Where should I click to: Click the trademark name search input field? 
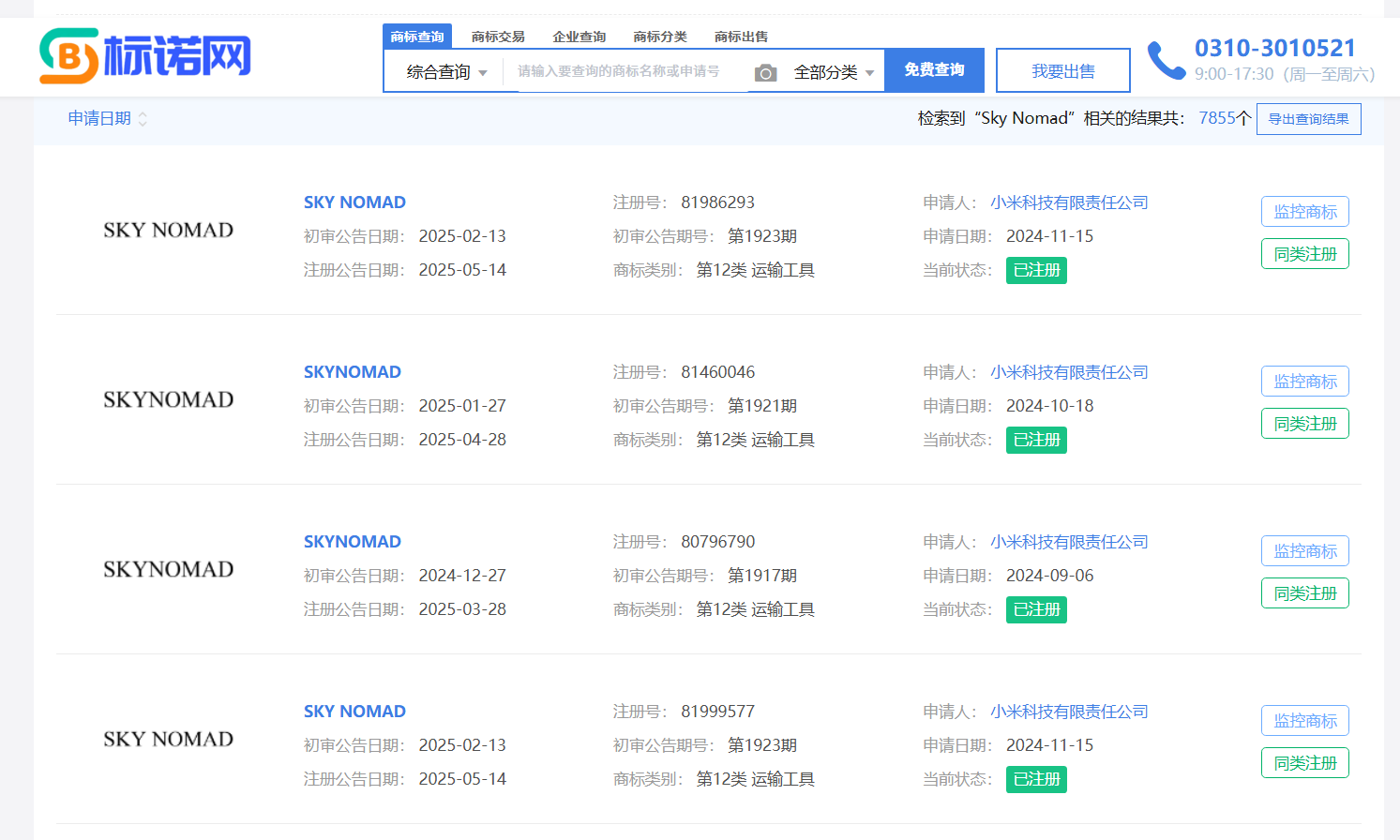tap(625, 71)
